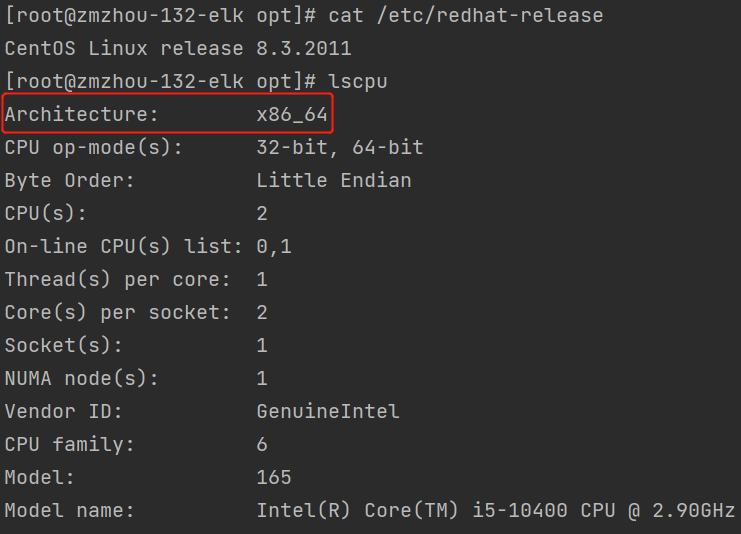Click the Byte Order label
Viewport: 741px width, 534px height.
(x=69, y=181)
